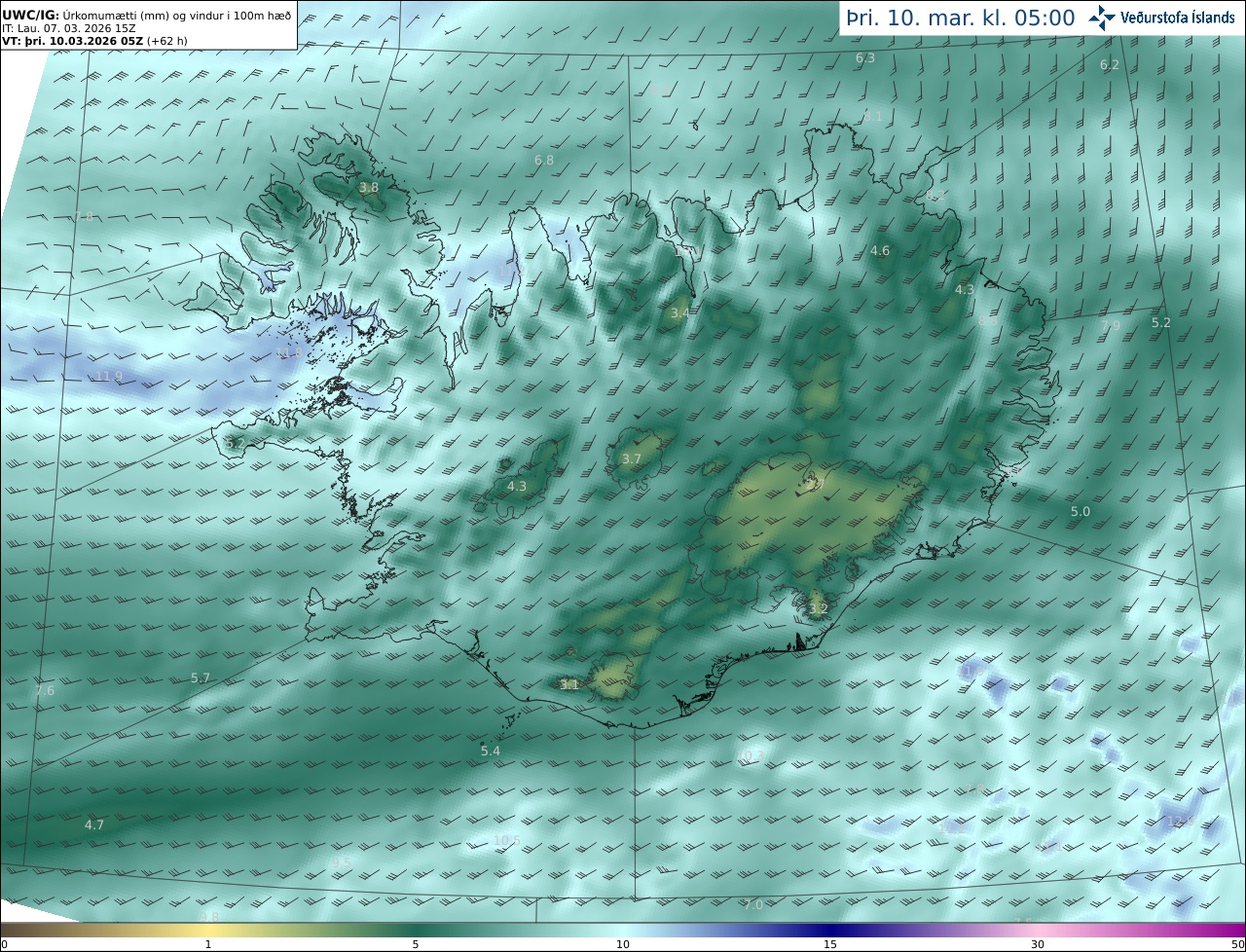Click the Veðurstofa Íslands logo icon

(1102, 18)
